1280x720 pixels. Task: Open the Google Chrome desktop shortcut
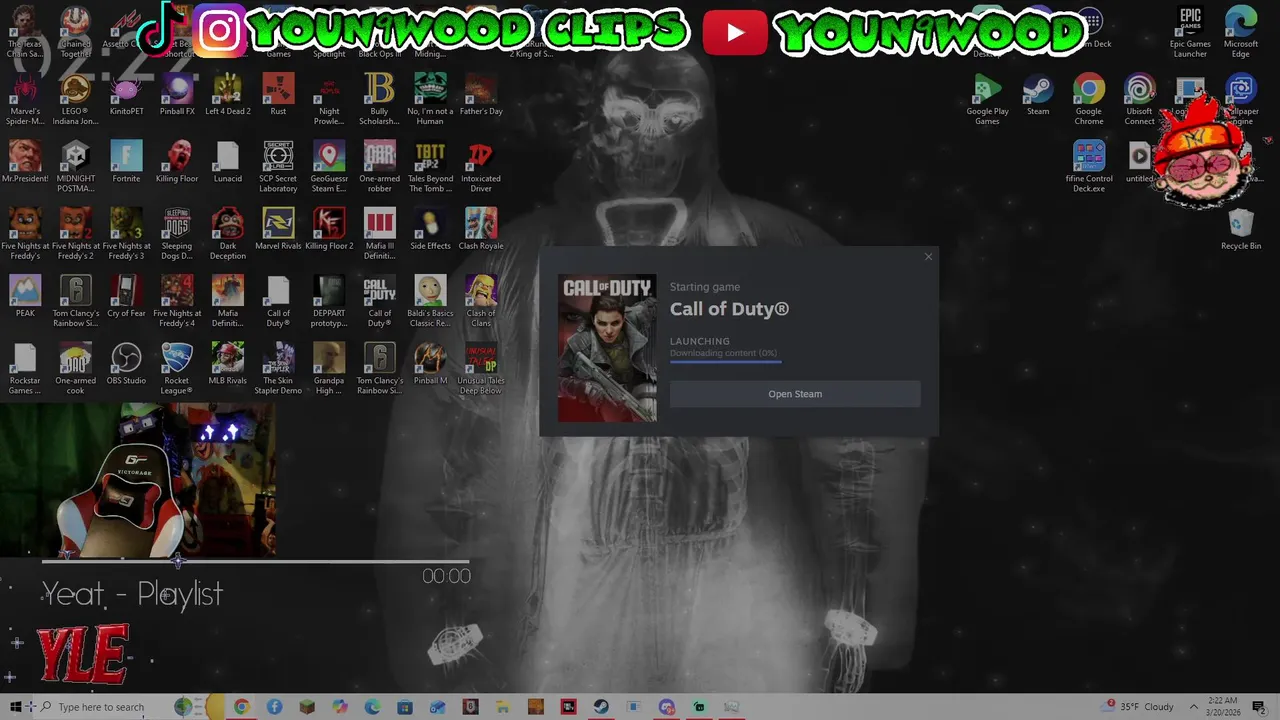(1089, 99)
